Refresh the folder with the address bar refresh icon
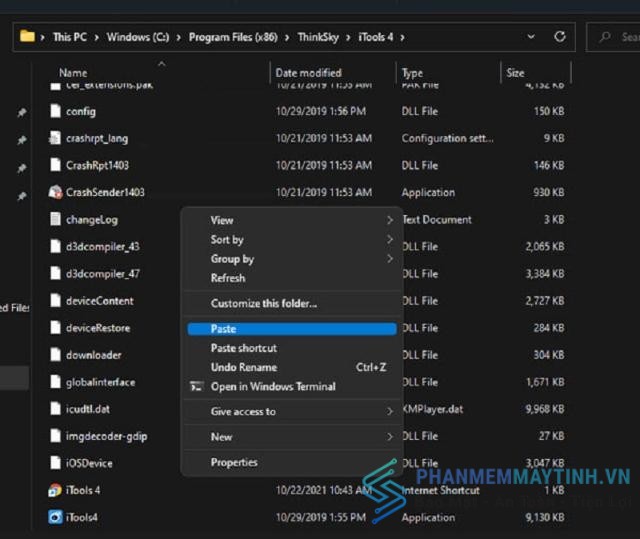This screenshot has width=640, height=539. (560, 37)
